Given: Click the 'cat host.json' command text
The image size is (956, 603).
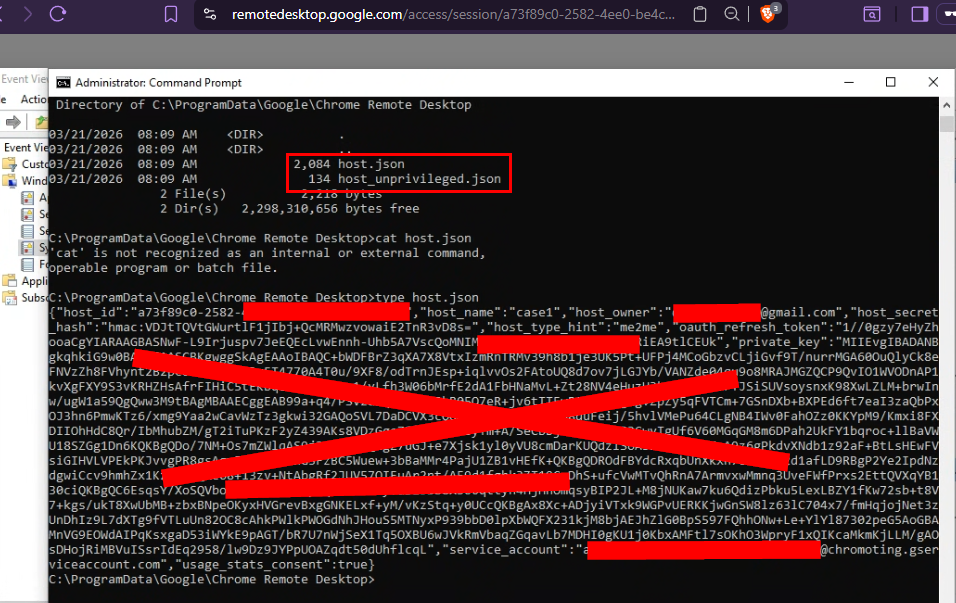Looking at the screenshot, I should pyautogui.click(x=423, y=238).
